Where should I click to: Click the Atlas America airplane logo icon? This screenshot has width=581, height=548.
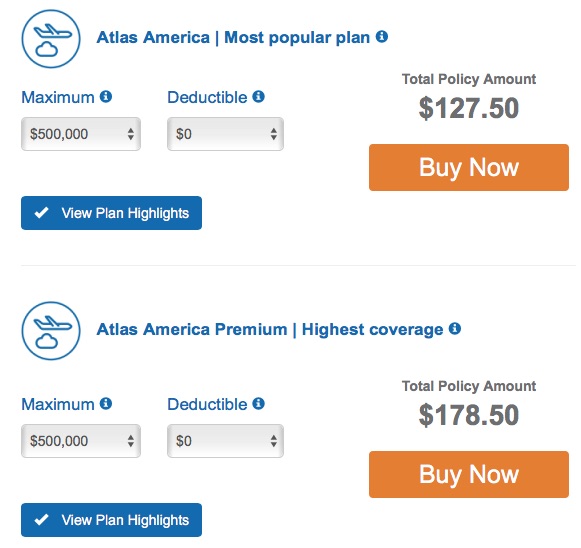coord(51,39)
